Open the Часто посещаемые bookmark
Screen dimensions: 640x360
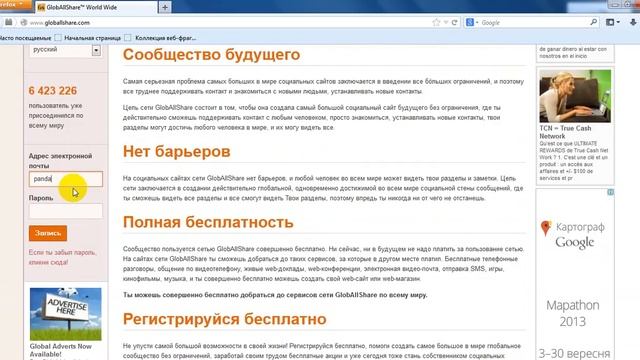tap(25, 38)
